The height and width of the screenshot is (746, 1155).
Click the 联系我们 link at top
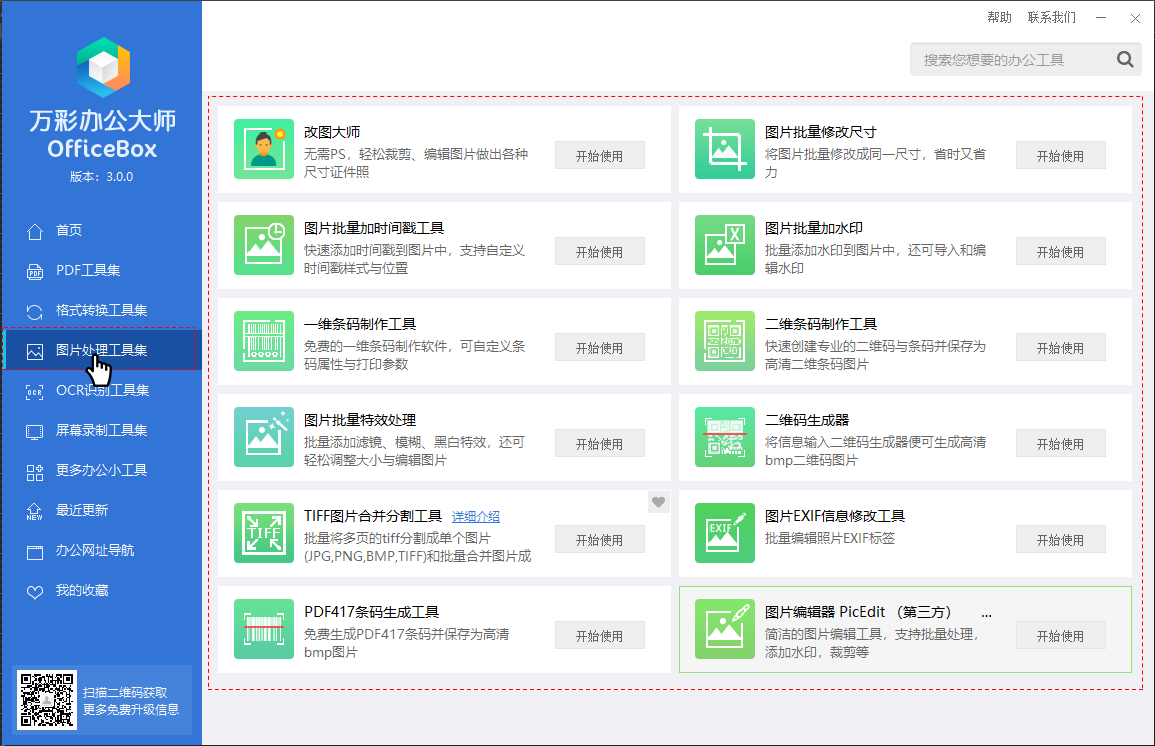click(1051, 17)
